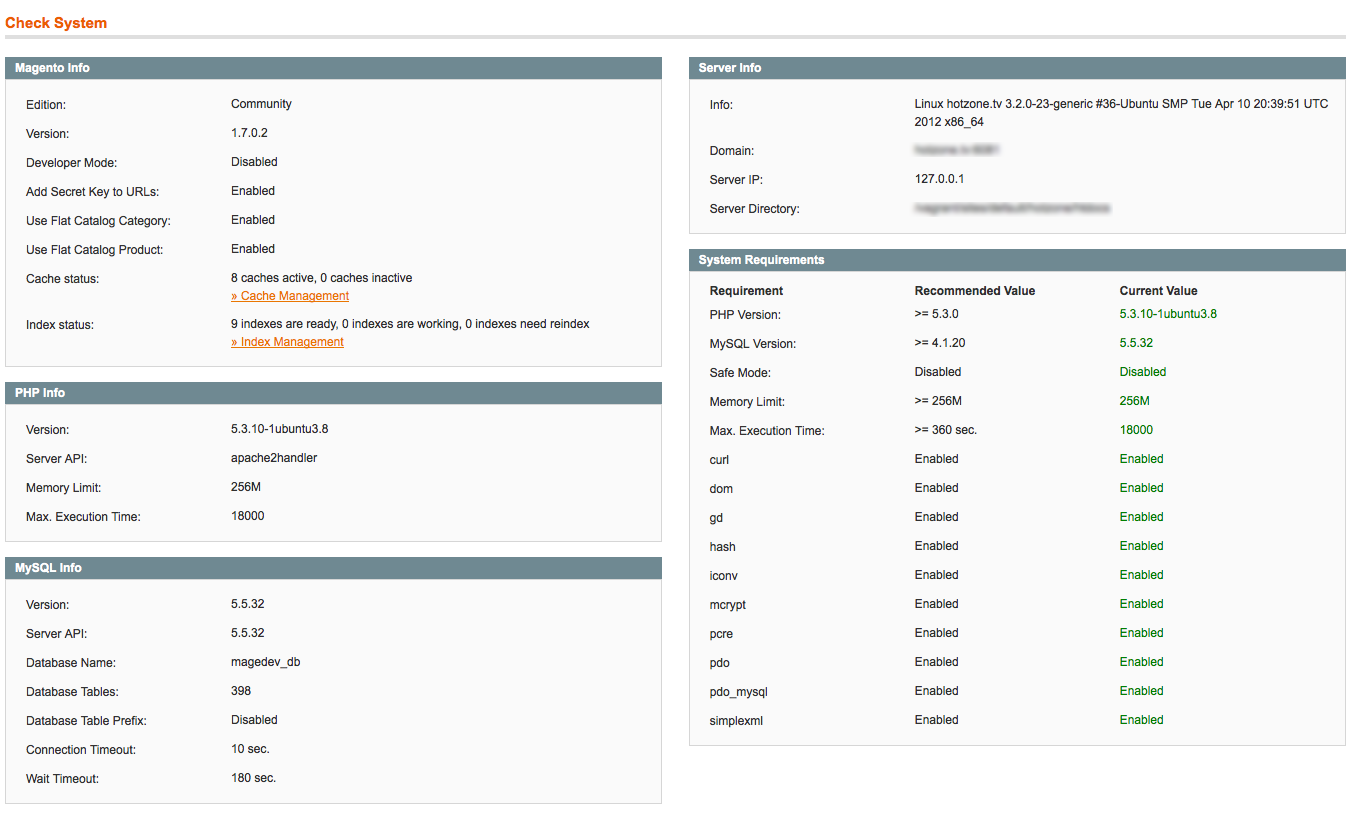The image size is (1355, 820).
Task: Click green Enabled value for simplexml
Action: [x=1142, y=720]
